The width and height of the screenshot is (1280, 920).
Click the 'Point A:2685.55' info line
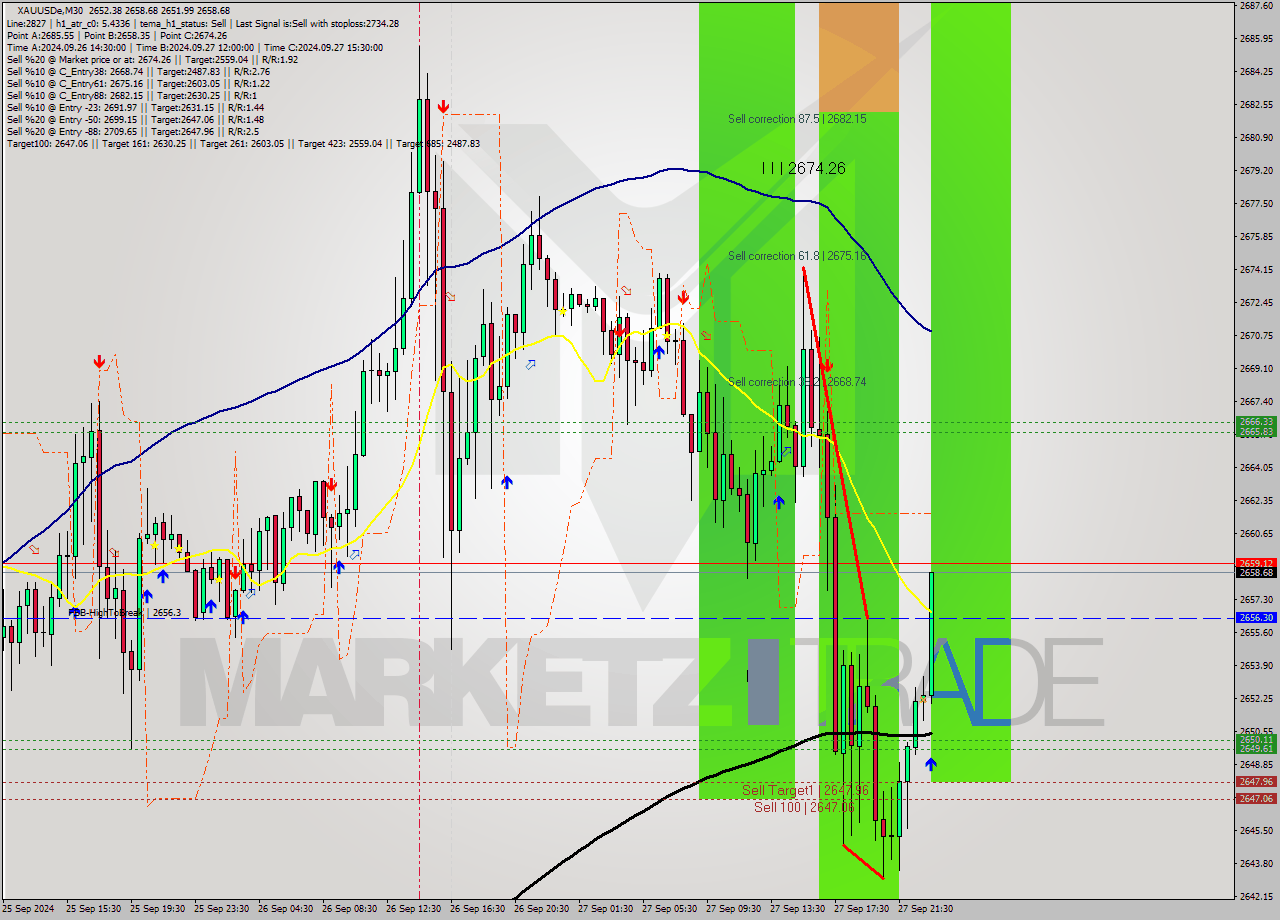tap(117, 36)
